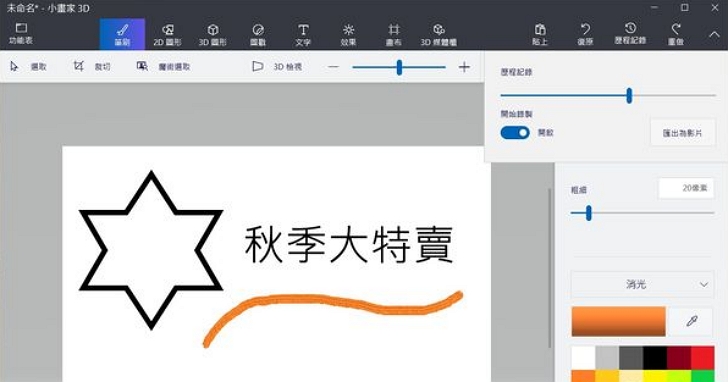Choose the 魔術選取 magic select tool

click(163, 67)
